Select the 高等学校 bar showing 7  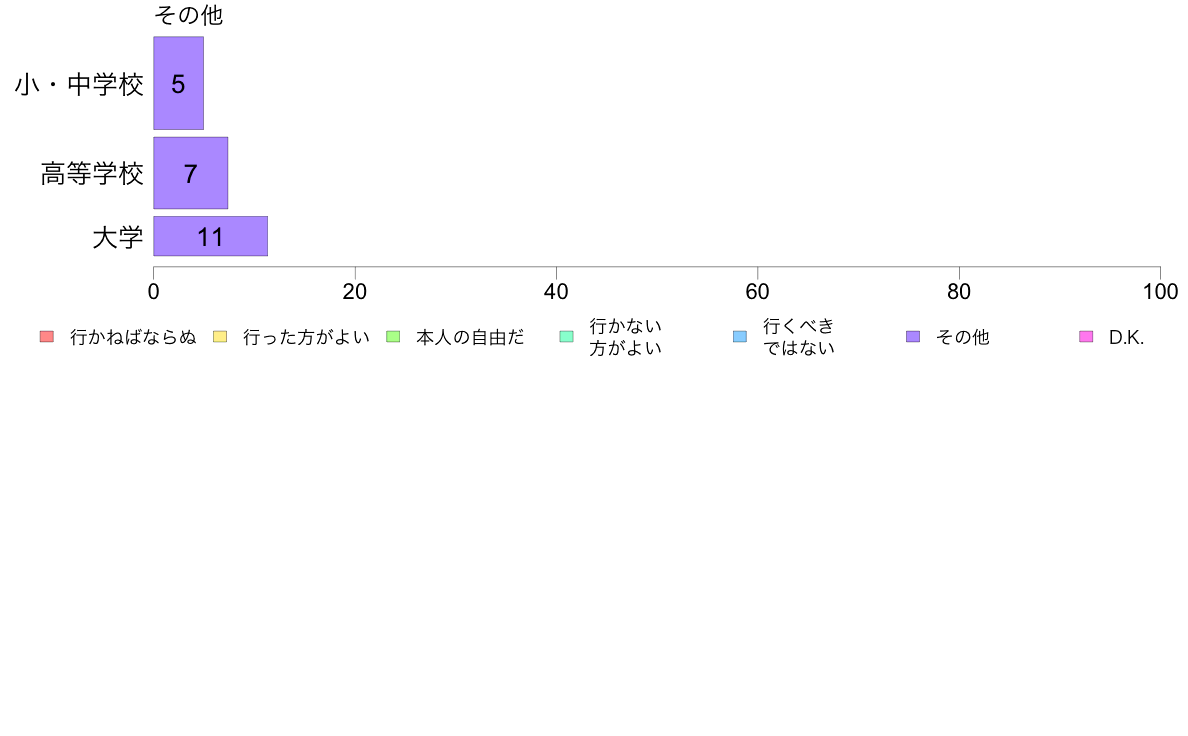(x=191, y=173)
